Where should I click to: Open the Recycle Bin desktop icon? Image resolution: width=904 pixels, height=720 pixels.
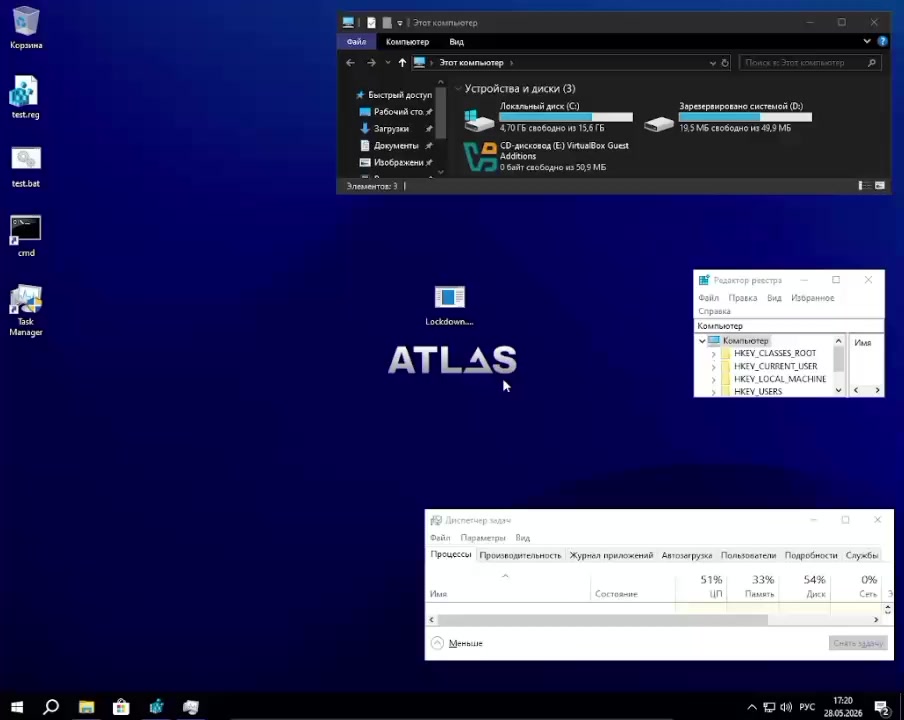(25, 27)
